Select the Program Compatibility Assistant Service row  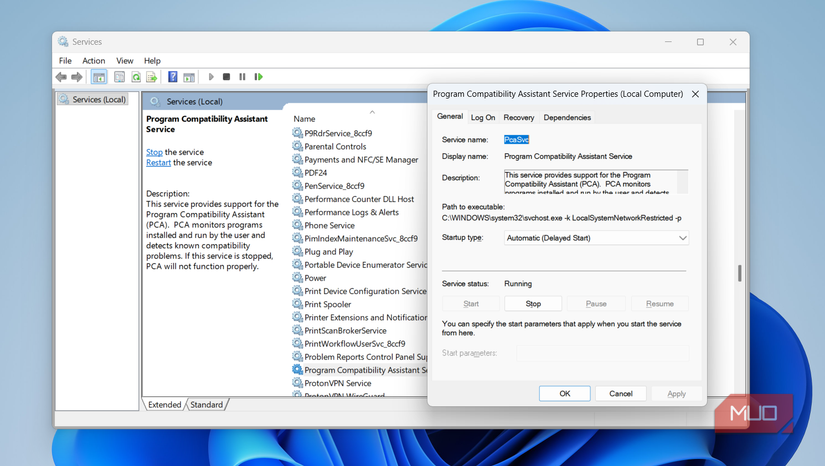360,370
